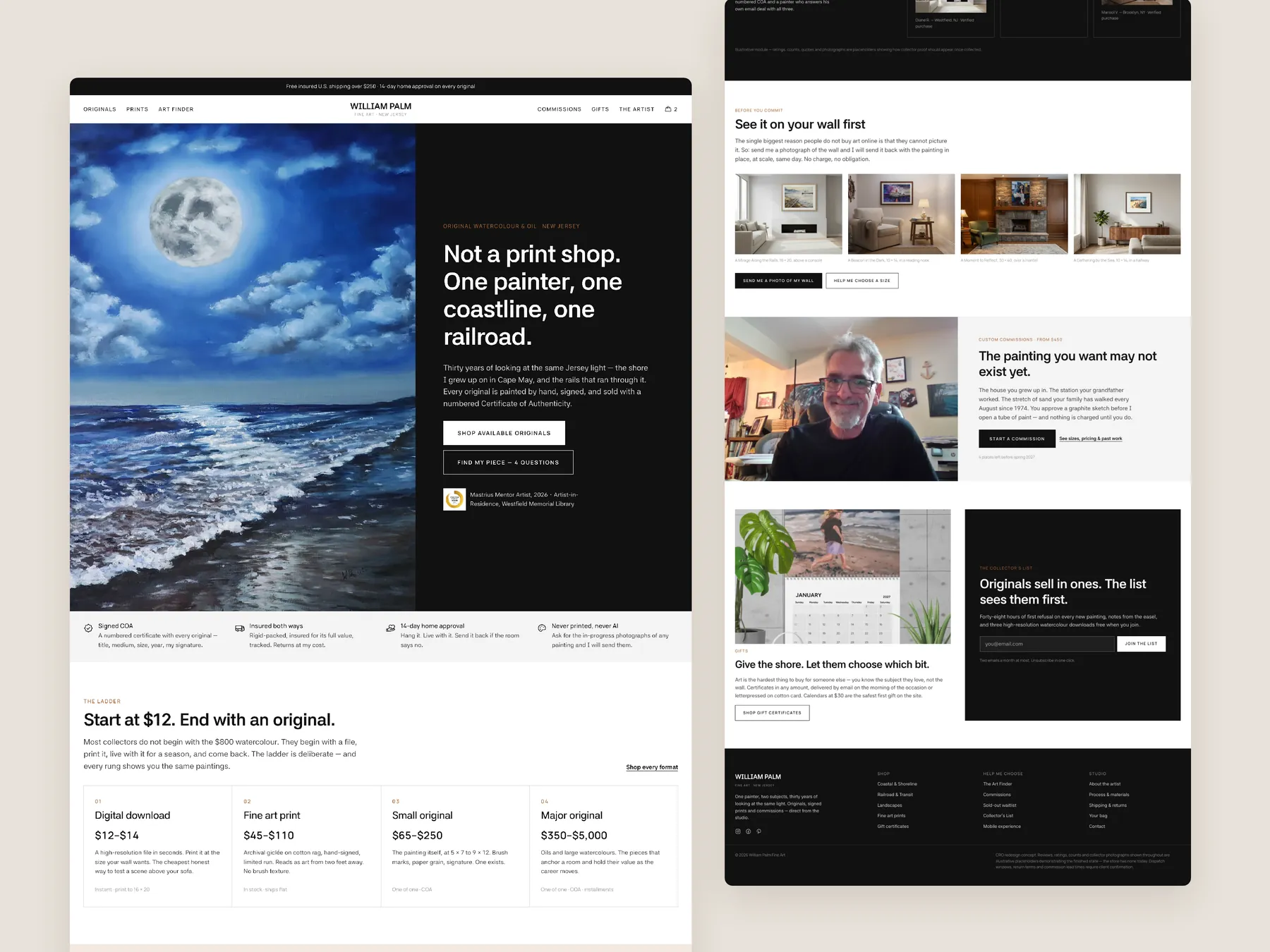Image resolution: width=1270 pixels, height=952 pixels.
Task: Click the moonlit ocean hero painting
Action: coord(243,367)
